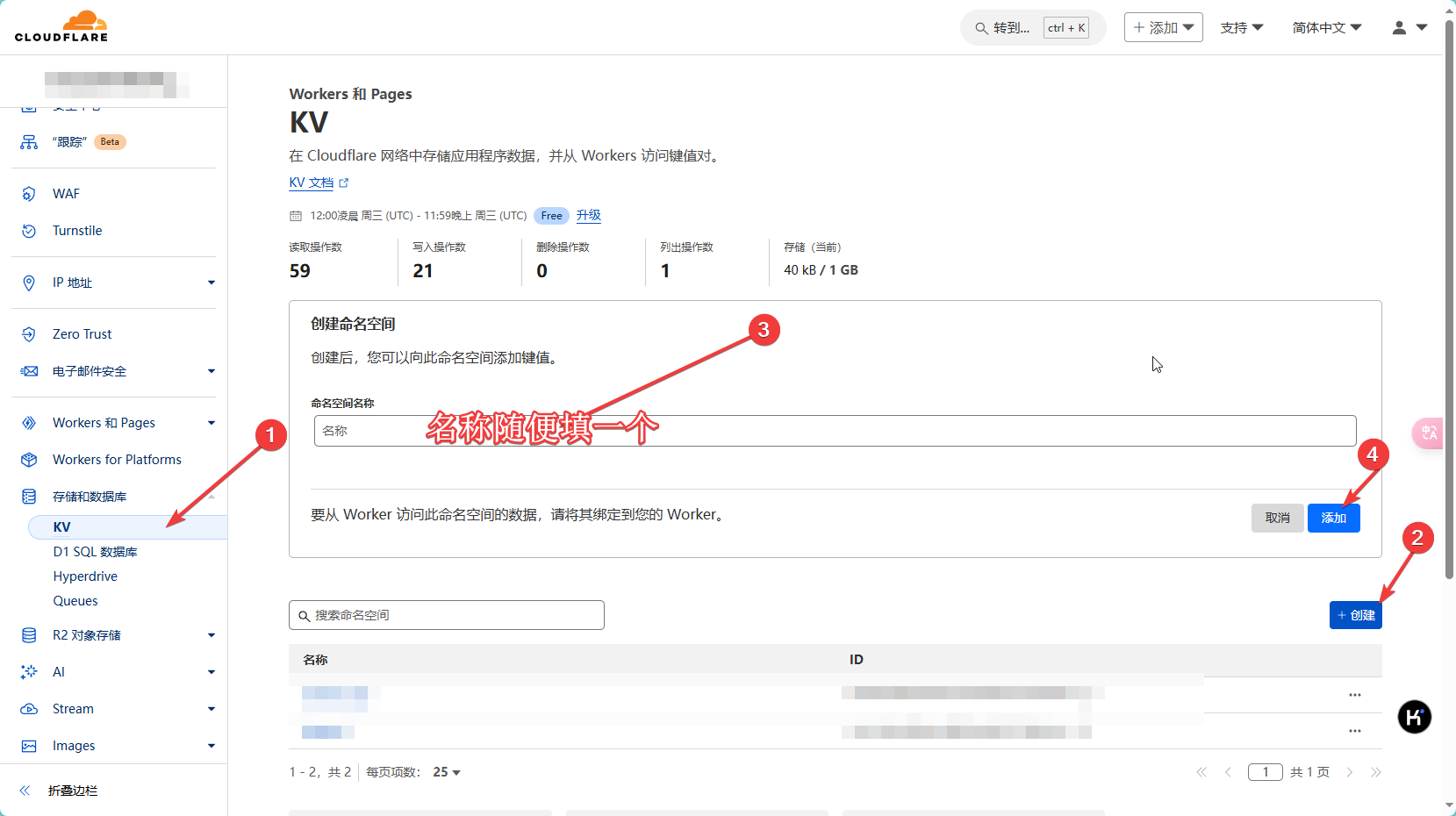This screenshot has height=816, width=1456.
Task: Open the KV 文档 link
Action: [312, 183]
